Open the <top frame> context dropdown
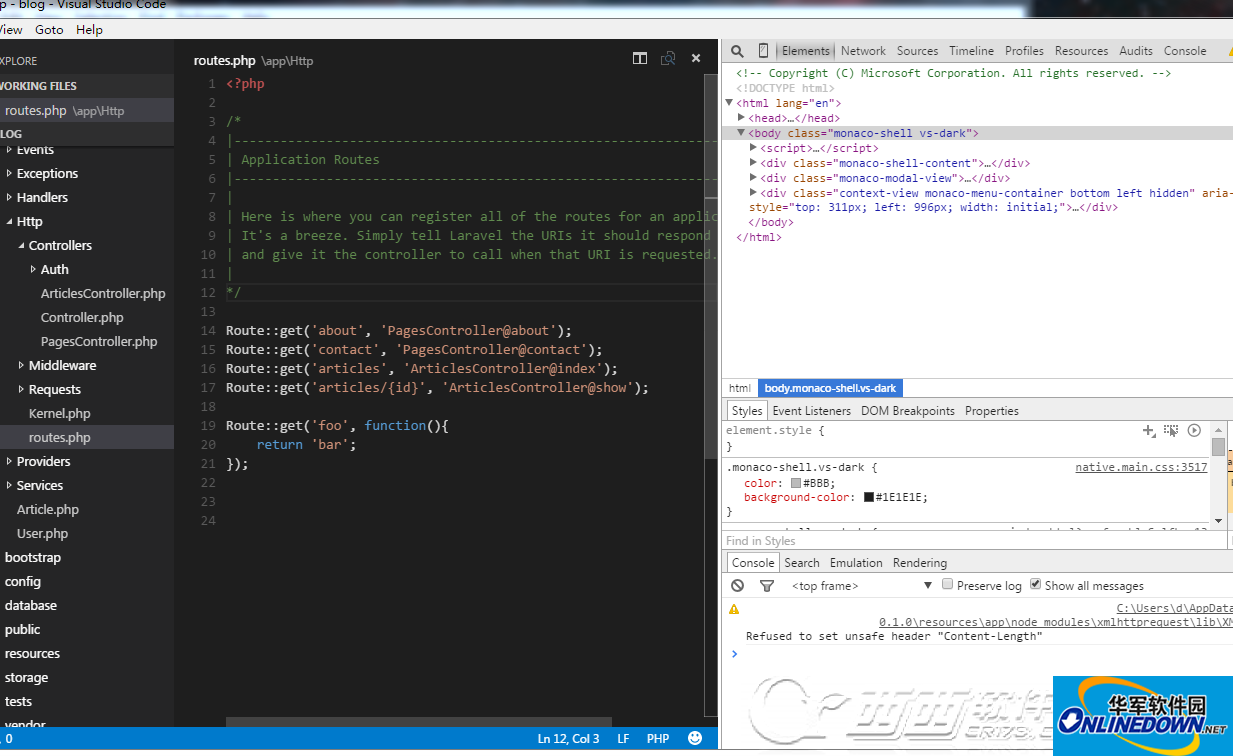This screenshot has height=756, width=1233. (860, 586)
